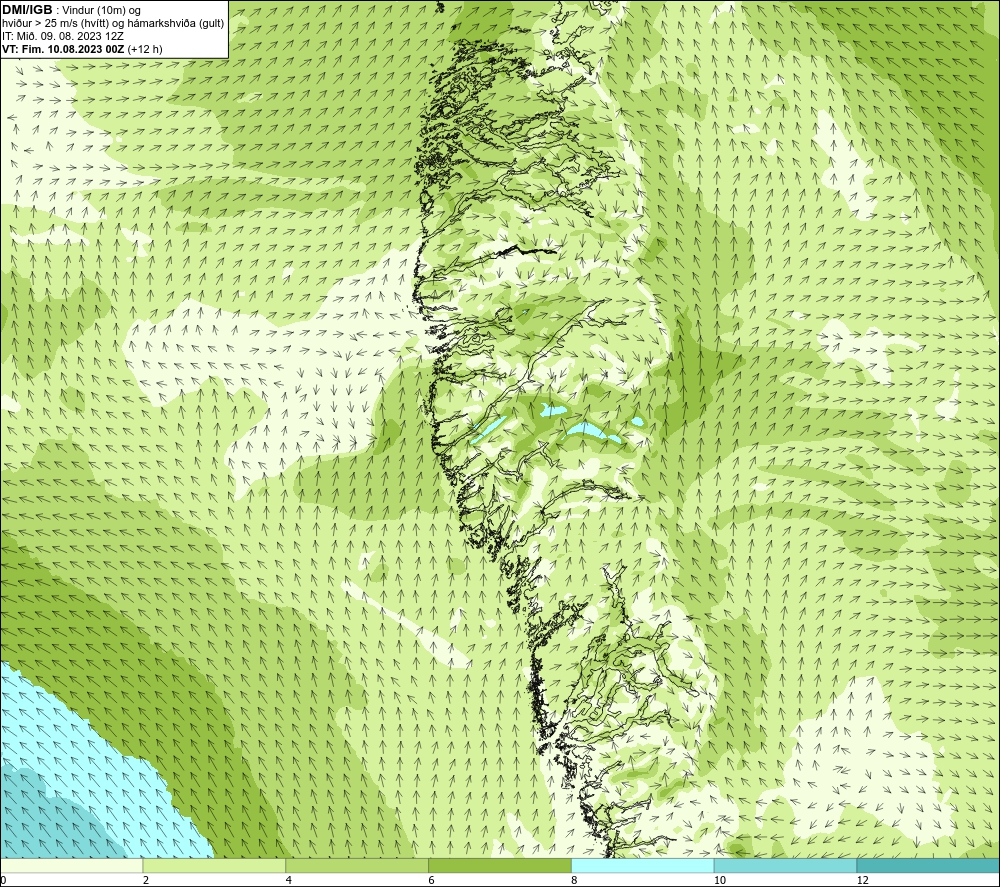Select the 10–12 m/s medium cyan color segment

tap(786, 865)
